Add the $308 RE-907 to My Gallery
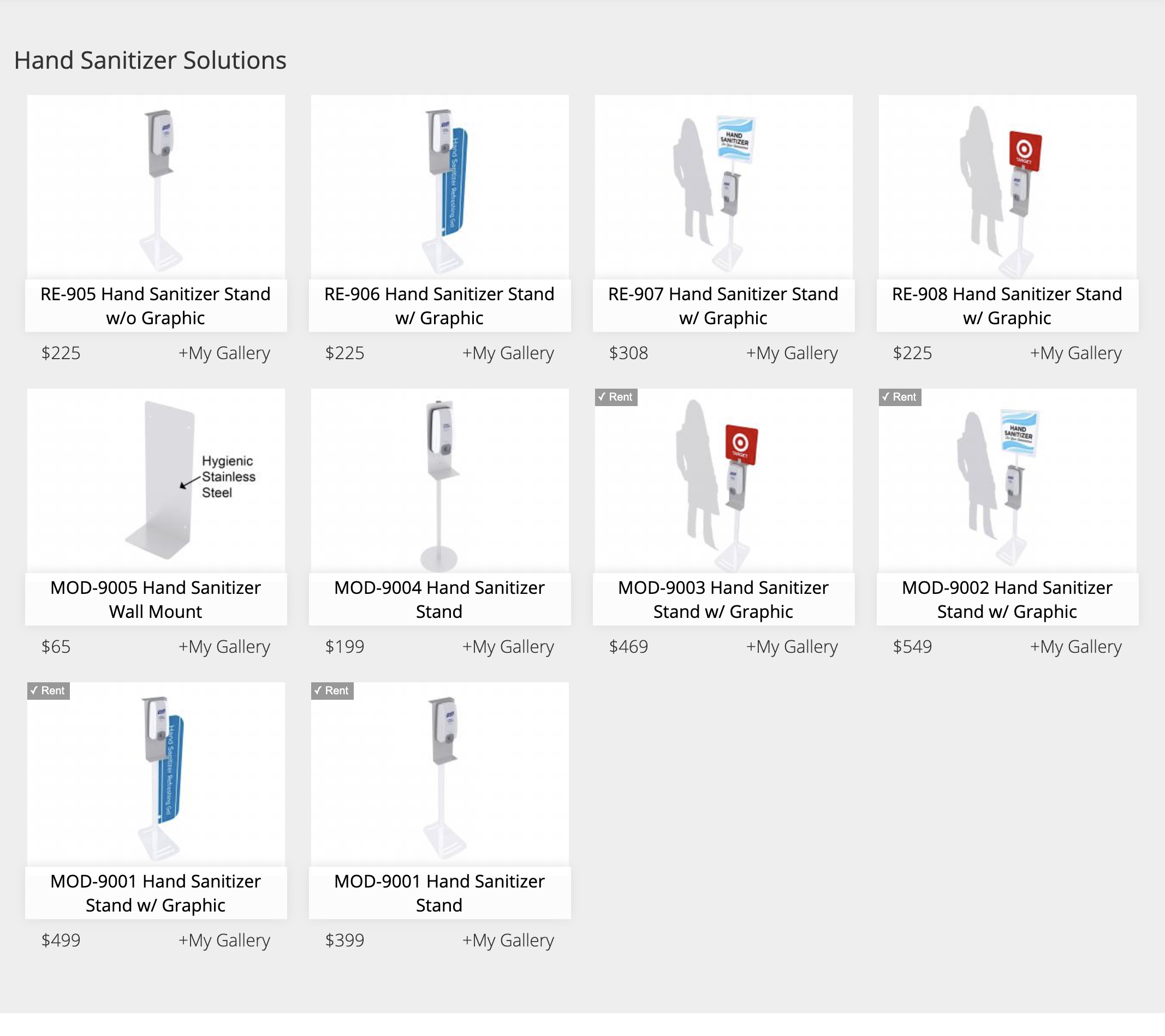This screenshot has width=1165, height=1036. (x=792, y=353)
